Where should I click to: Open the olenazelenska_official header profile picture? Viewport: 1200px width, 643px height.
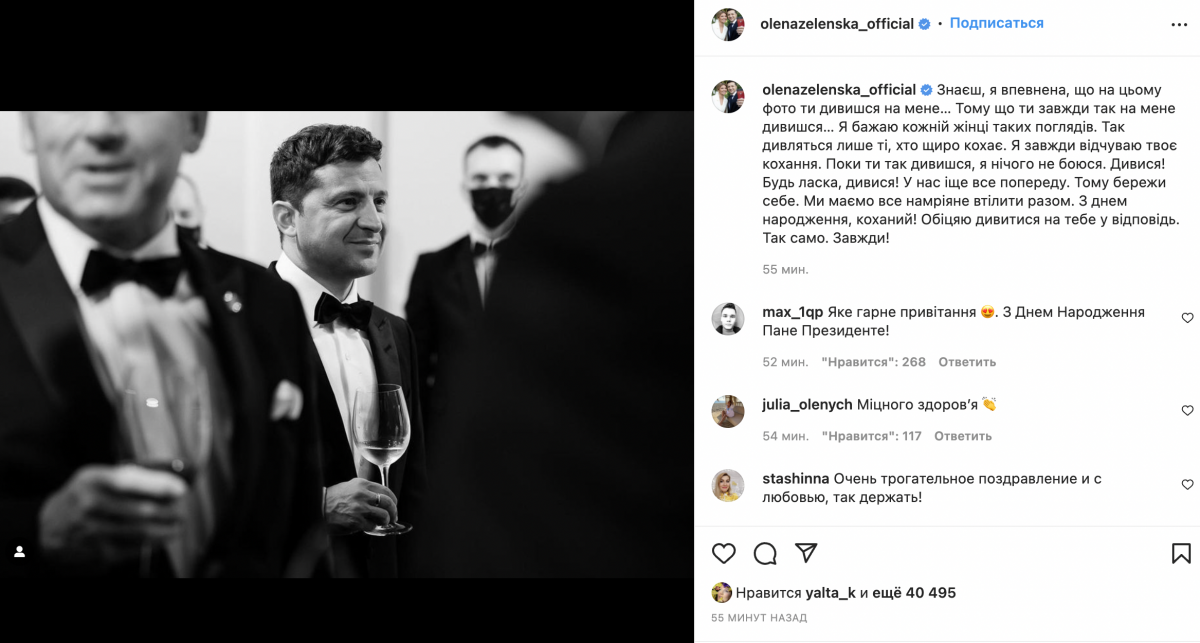727,24
